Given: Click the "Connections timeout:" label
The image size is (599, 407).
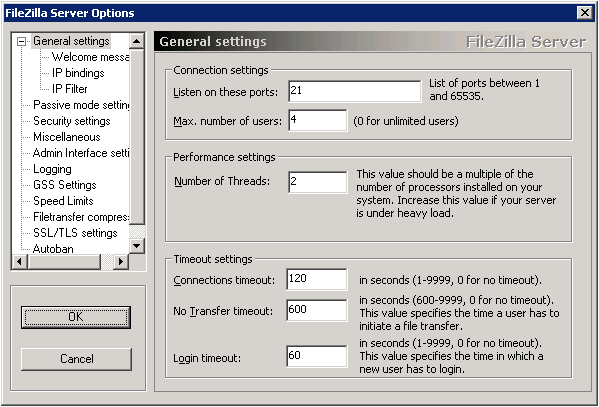Looking at the screenshot, I should click(x=224, y=280).
